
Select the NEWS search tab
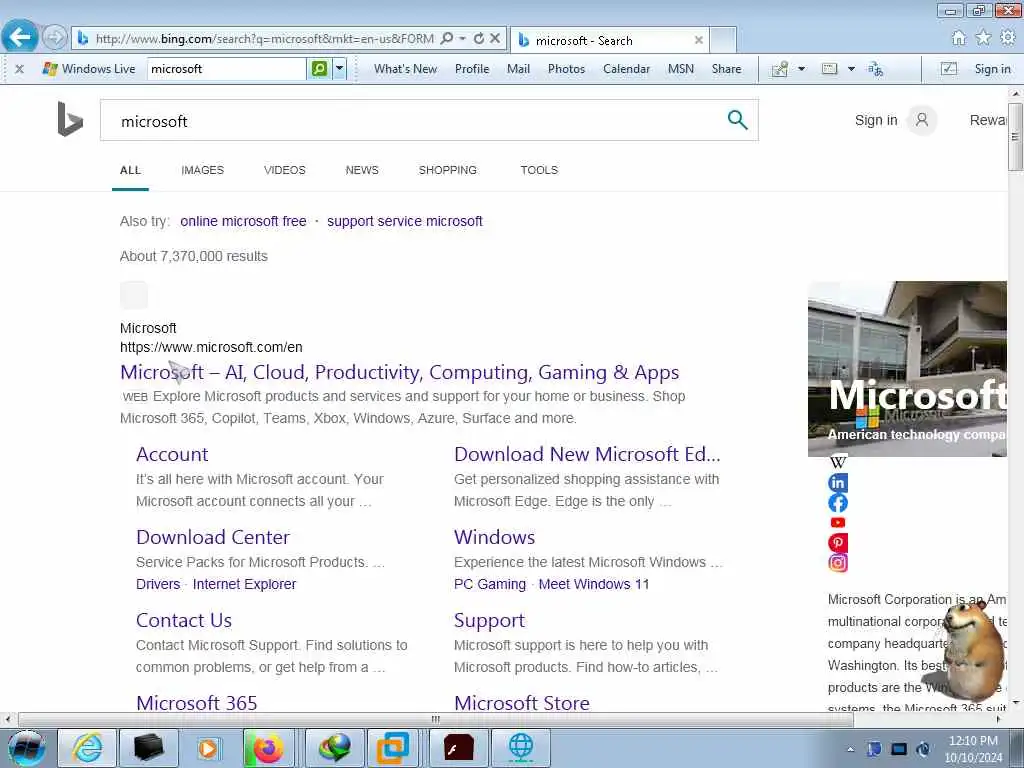pos(362,170)
